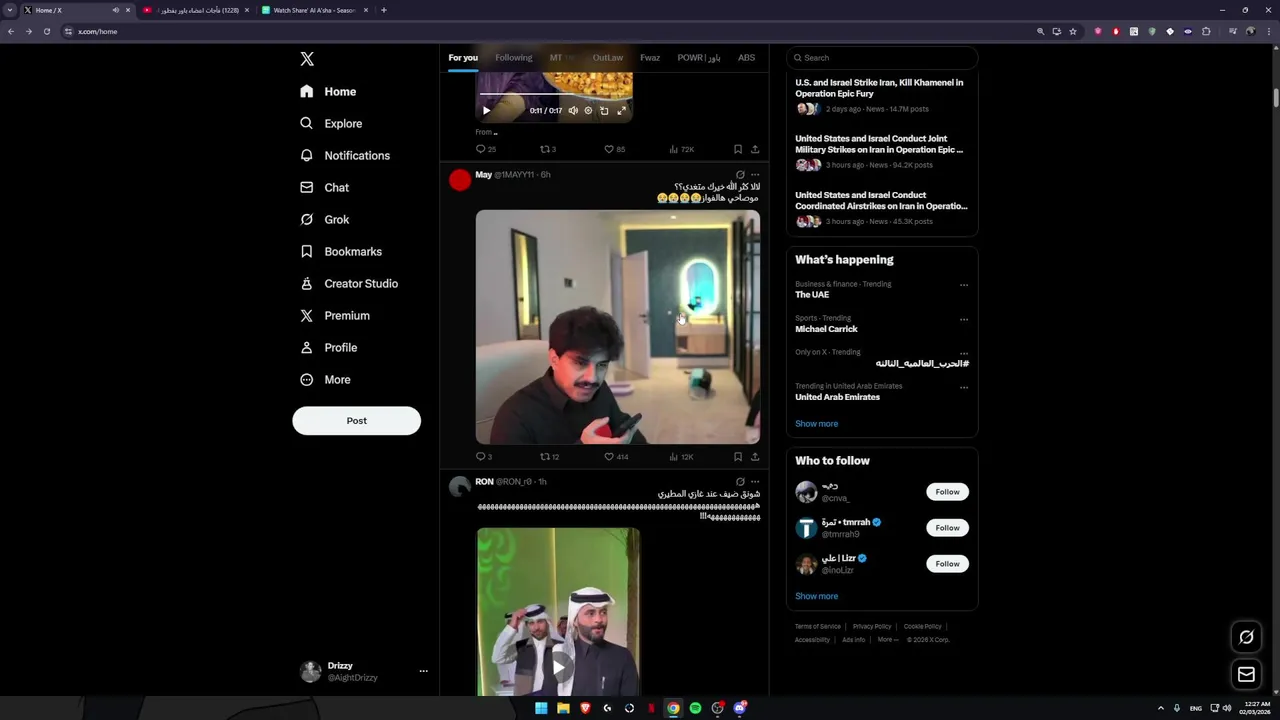Screen dimensions: 1280x720
Task: Open May's profile avatar
Action: [460, 180]
